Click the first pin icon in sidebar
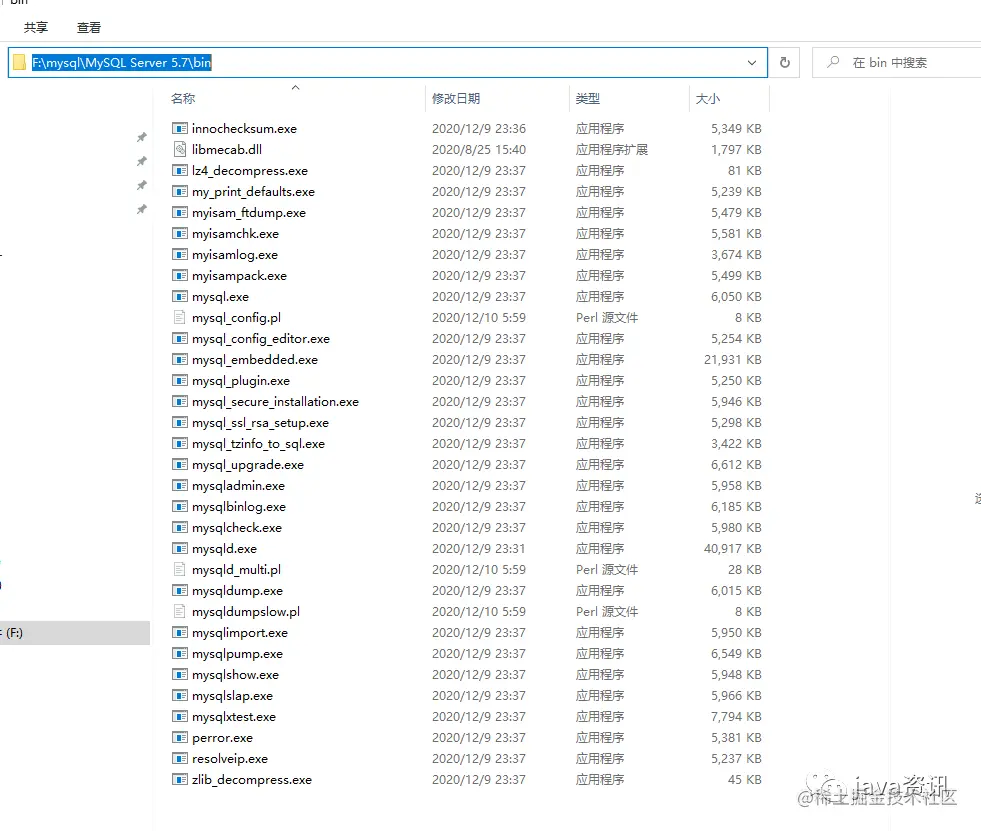 click(x=142, y=137)
